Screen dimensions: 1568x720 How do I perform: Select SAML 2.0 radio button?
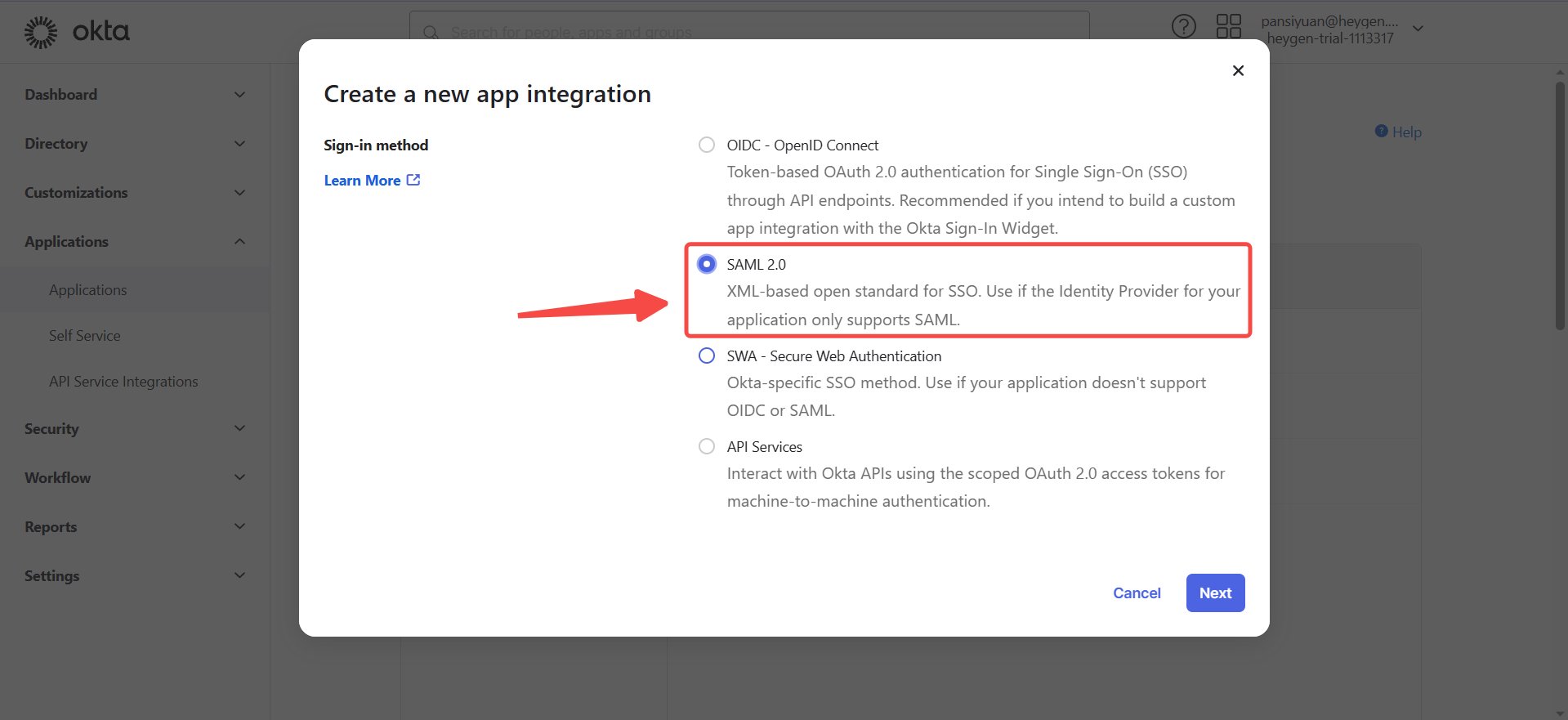click(x=707, y=264)
